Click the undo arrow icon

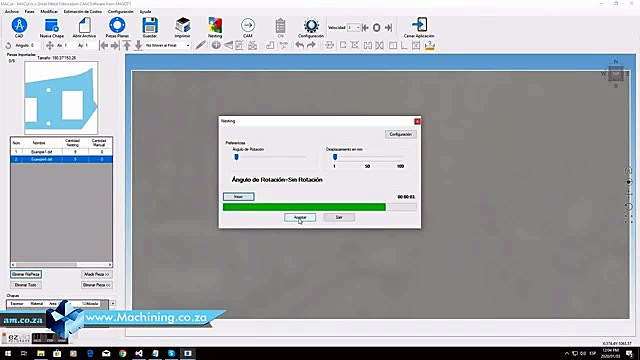coord(300,45)
